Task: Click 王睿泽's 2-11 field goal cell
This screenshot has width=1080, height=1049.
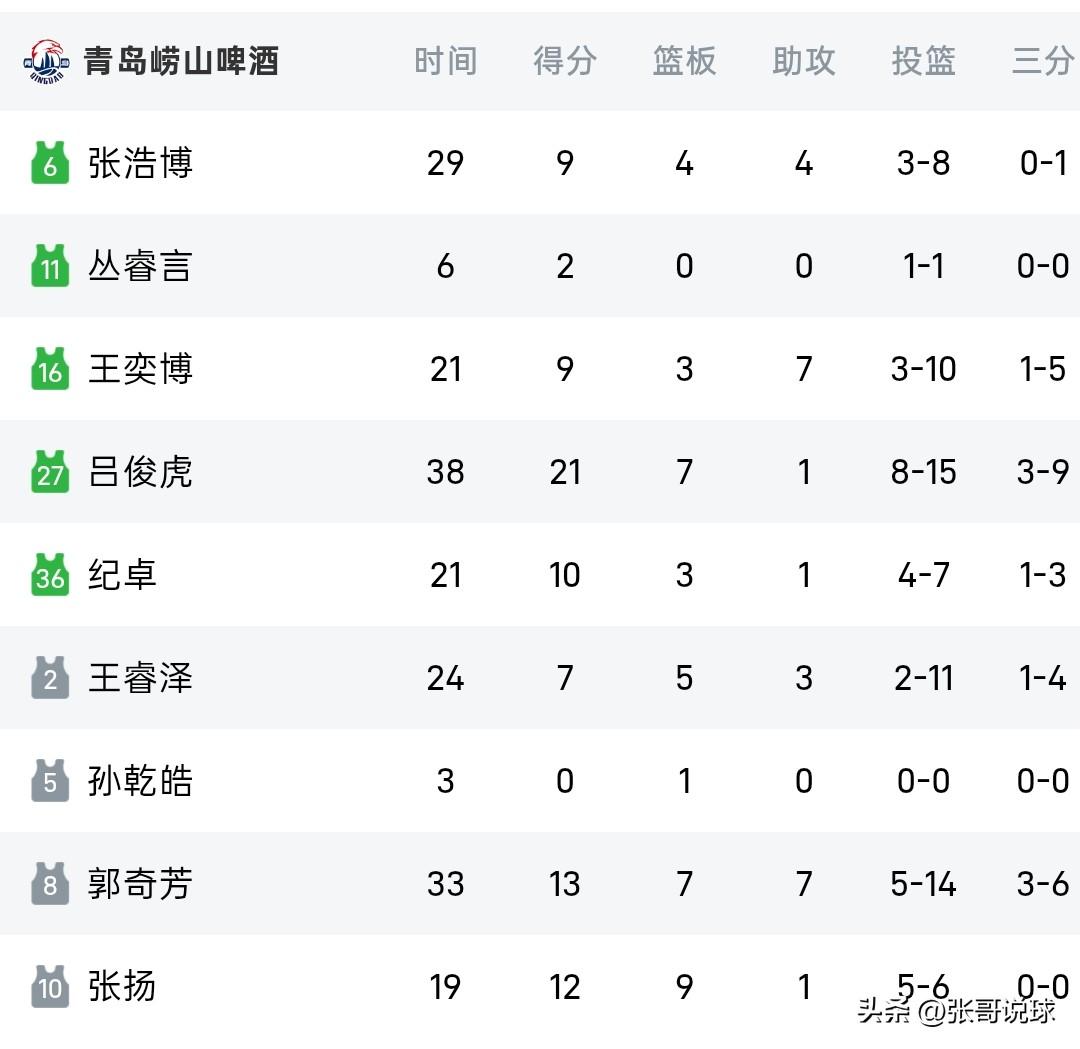Action: [x=923, y=678]
